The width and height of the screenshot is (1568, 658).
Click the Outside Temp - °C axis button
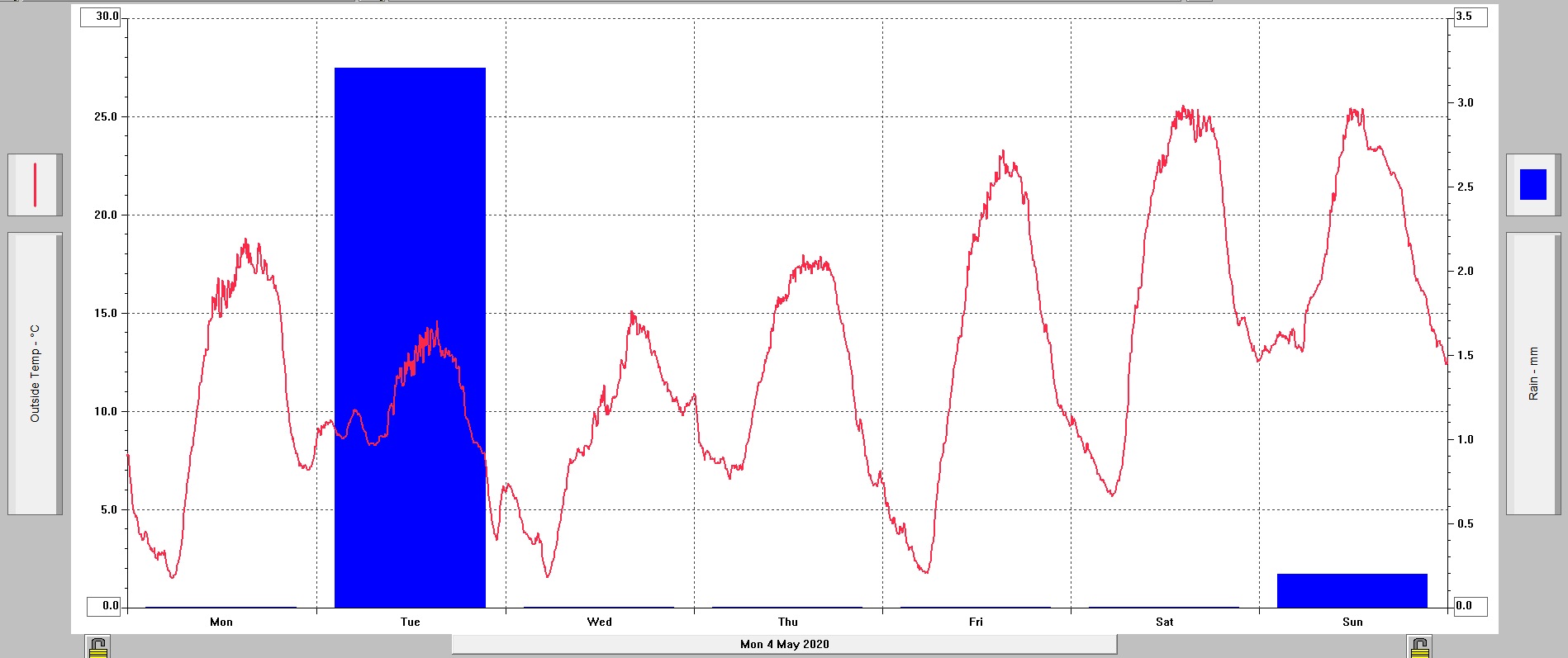click(35, 374)
